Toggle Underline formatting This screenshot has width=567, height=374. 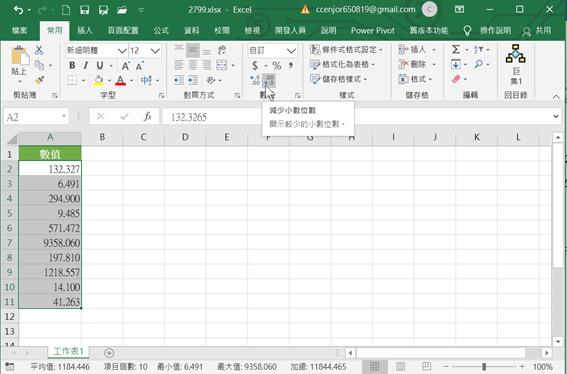click(x=100, y=65)
